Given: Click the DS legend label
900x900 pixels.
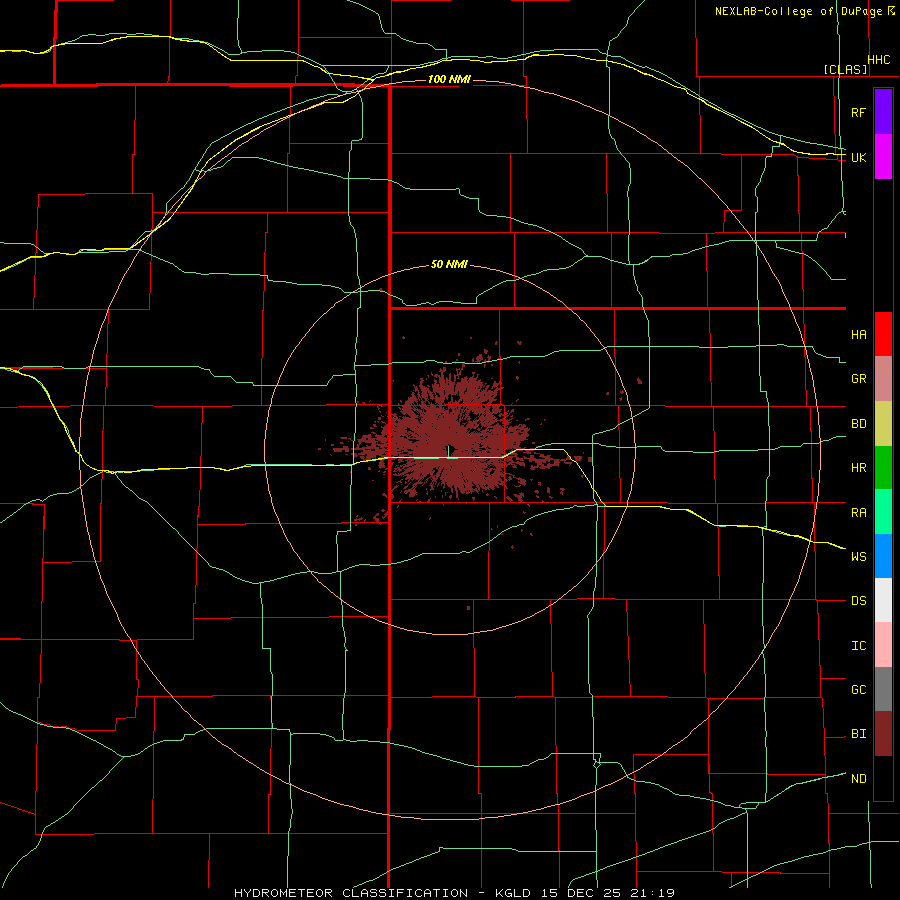Looking at the screenshot, I should (858, 601).
